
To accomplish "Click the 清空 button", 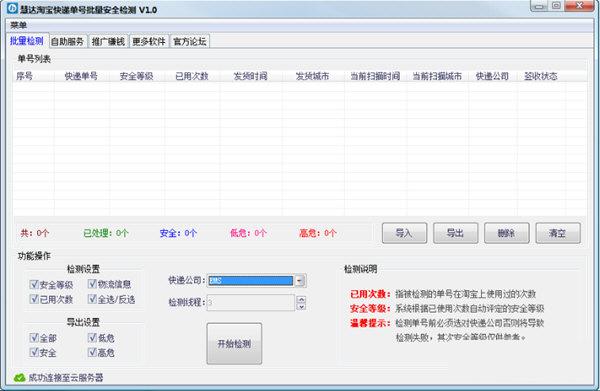I will (558, 233).
